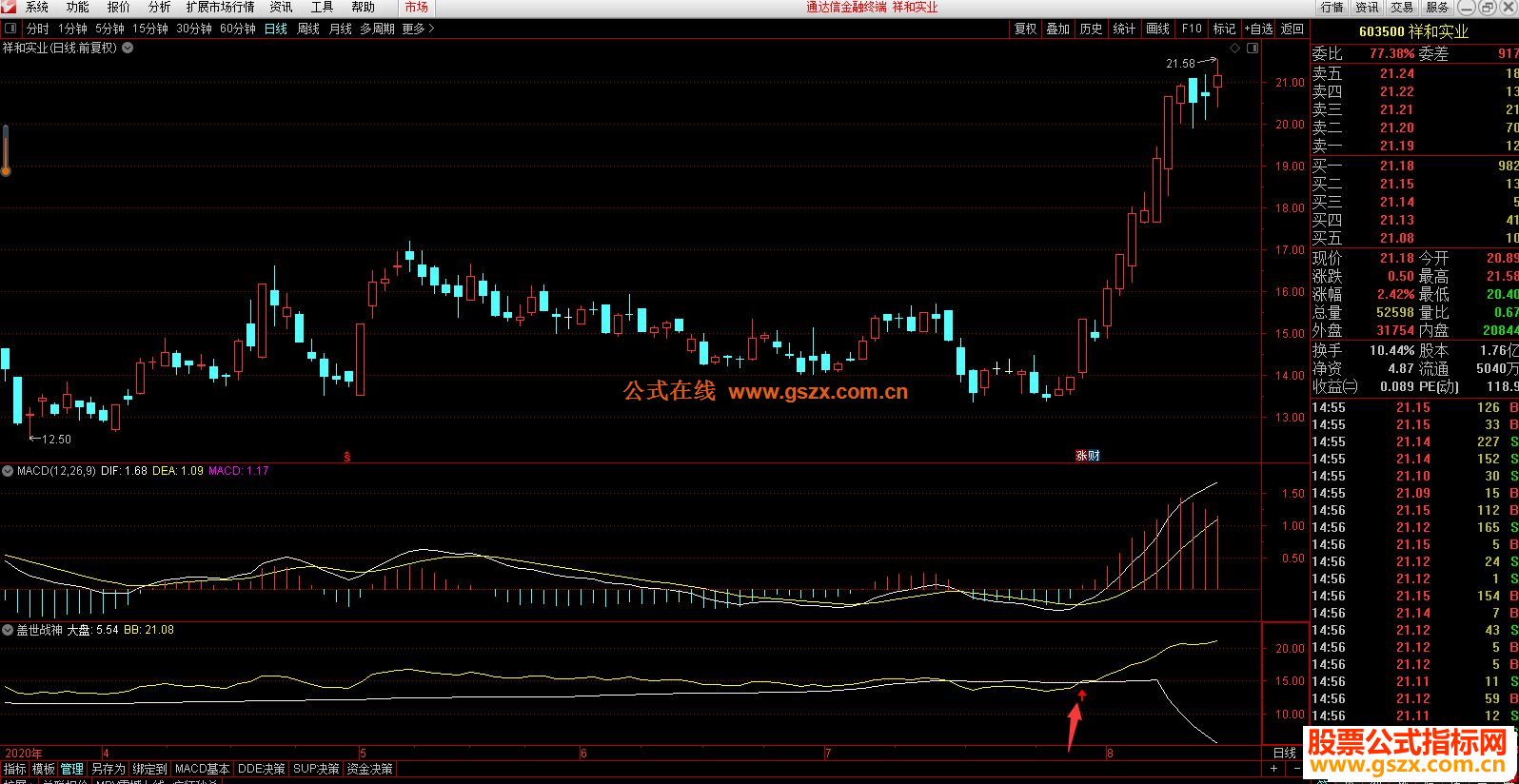Screen dimensions: 1519x784
Task: Select the 多周期 view
Action: click(x=377, y=29)
